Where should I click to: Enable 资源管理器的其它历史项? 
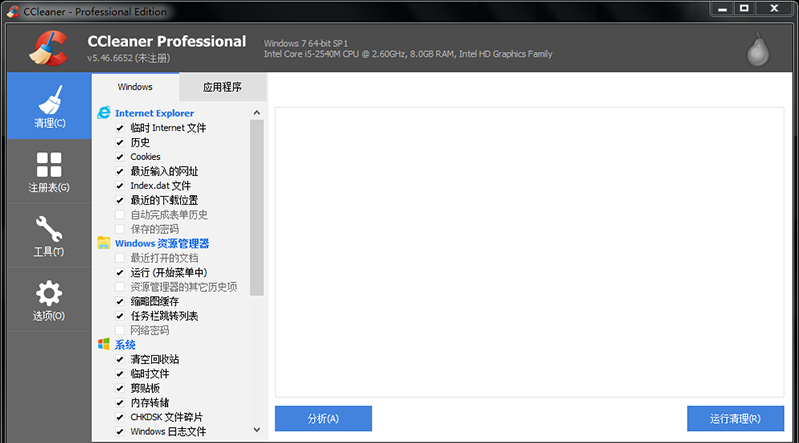pos(120,287)
